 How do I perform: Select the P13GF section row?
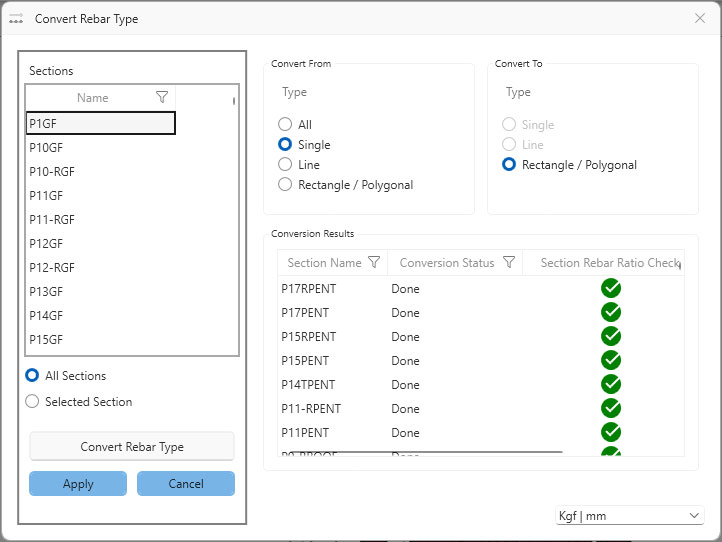click(x=46, y=292)
